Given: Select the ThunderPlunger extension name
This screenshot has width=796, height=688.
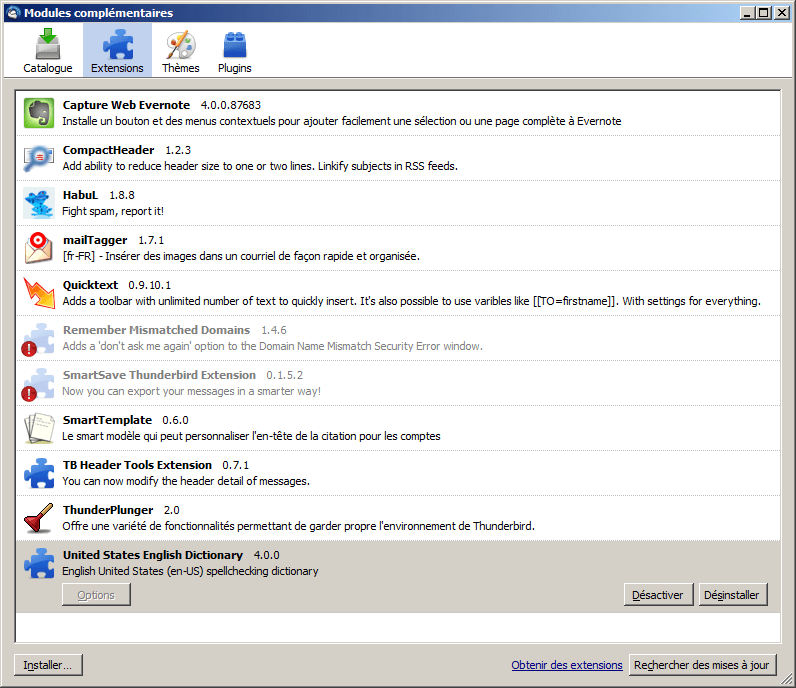Looking at the screenshot, I should (108, 510).
